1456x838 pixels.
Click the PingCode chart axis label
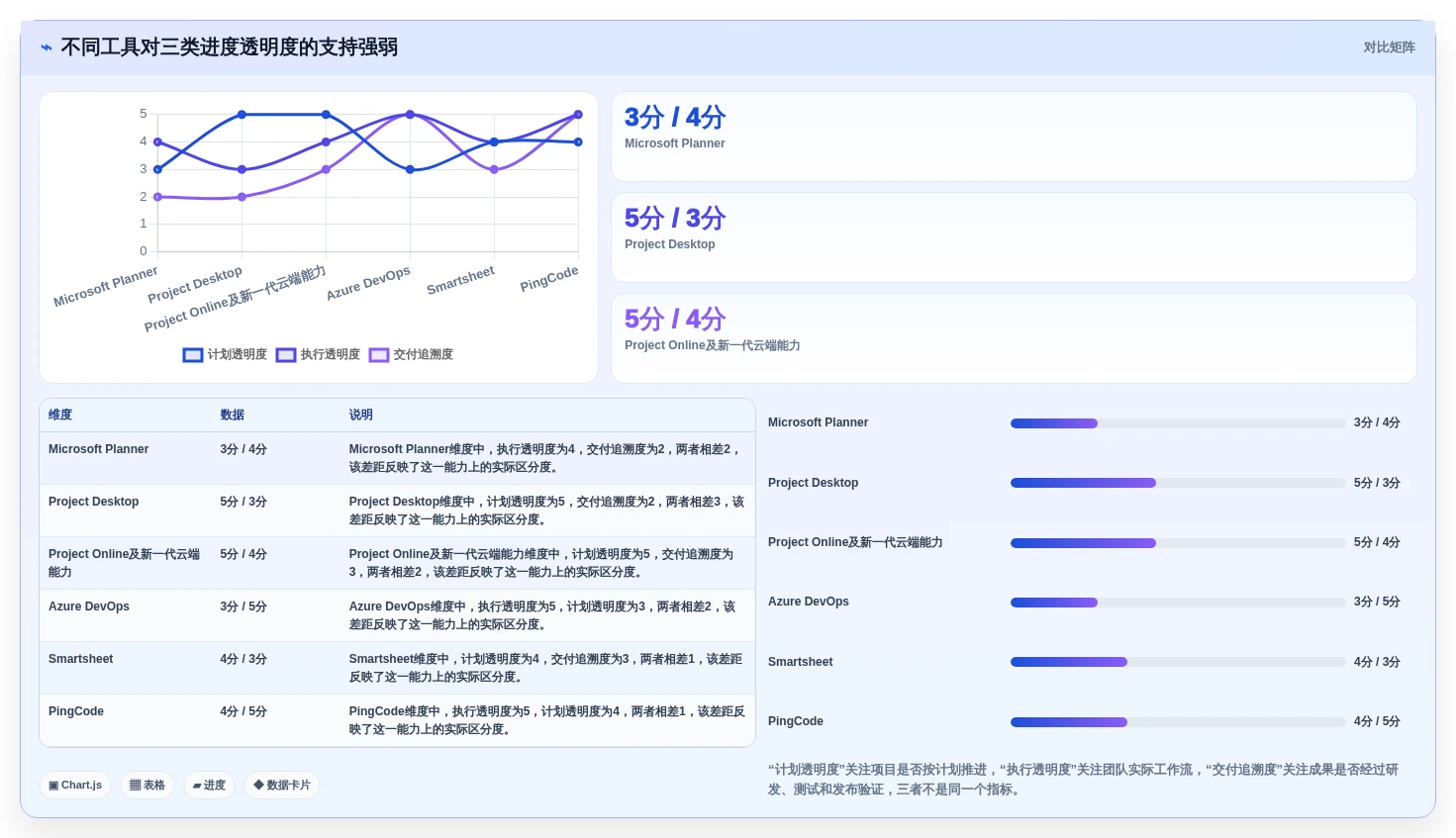click(x=549, y=278)
